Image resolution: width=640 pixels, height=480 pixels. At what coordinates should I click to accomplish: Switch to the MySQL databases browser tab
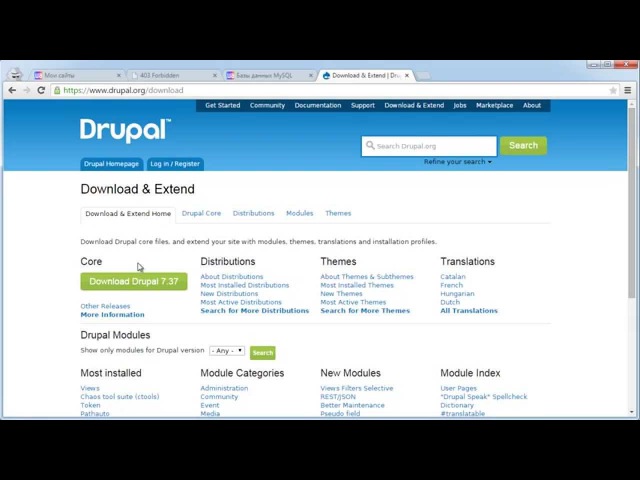pyautogui.click(x=269, y=76)
